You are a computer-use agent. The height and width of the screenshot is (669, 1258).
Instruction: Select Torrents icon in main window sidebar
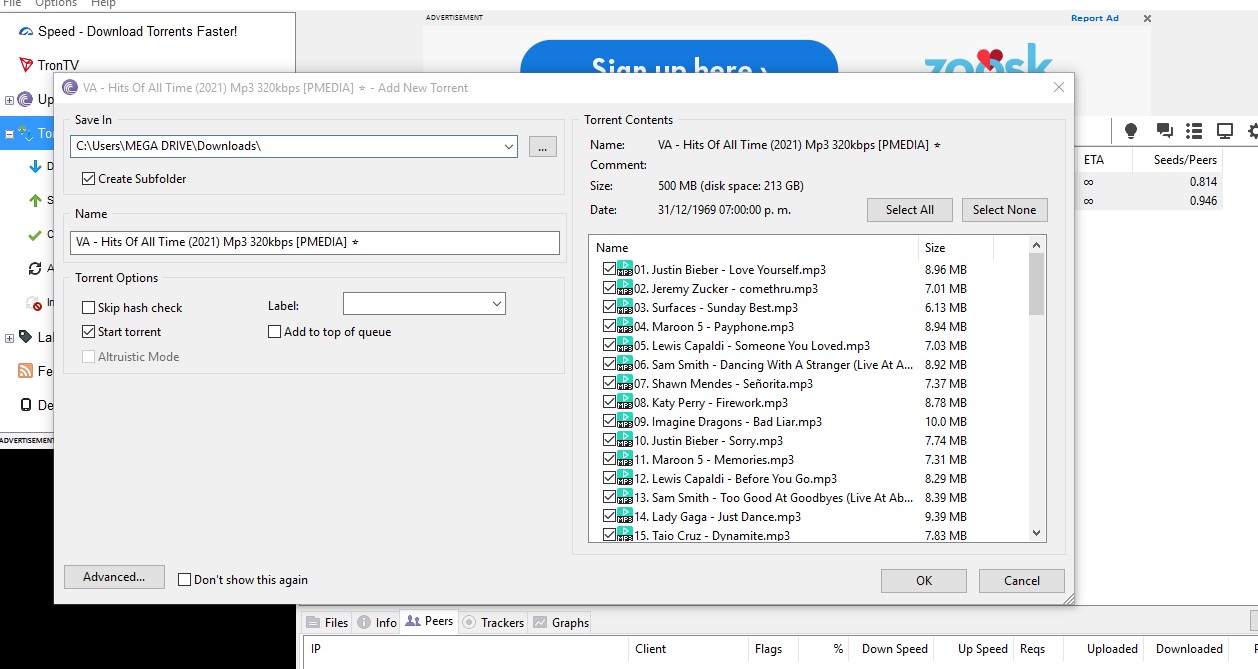tap(26, 133)
